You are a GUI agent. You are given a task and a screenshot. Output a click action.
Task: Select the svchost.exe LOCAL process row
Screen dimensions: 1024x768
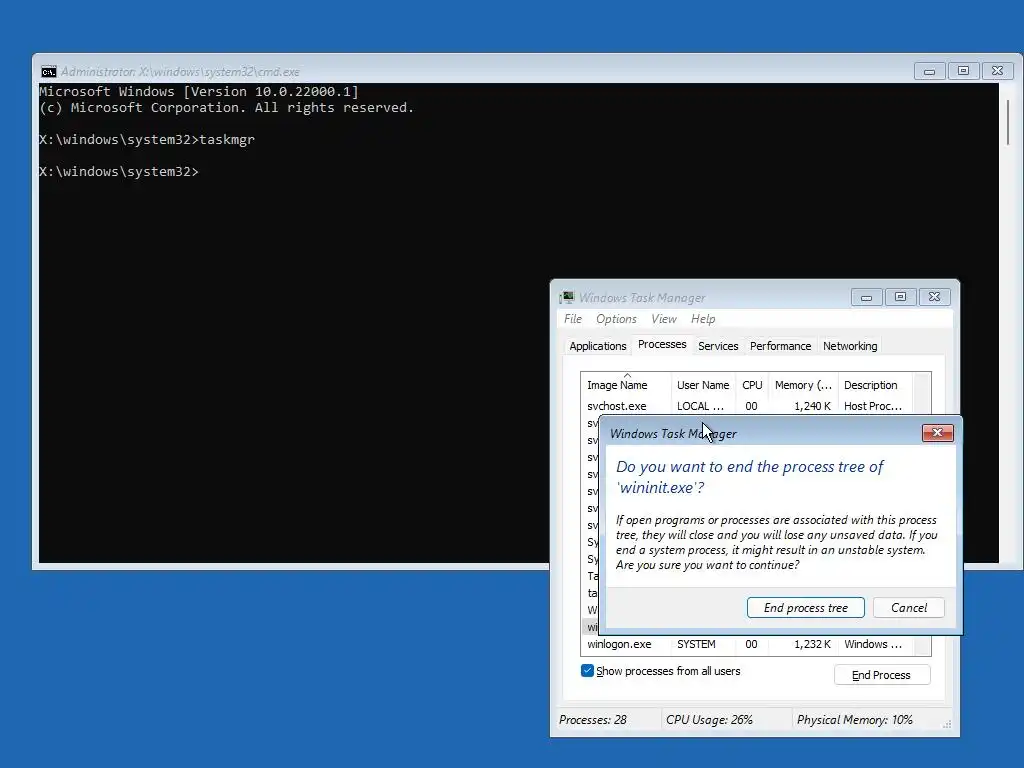click(x=747, y=406)
